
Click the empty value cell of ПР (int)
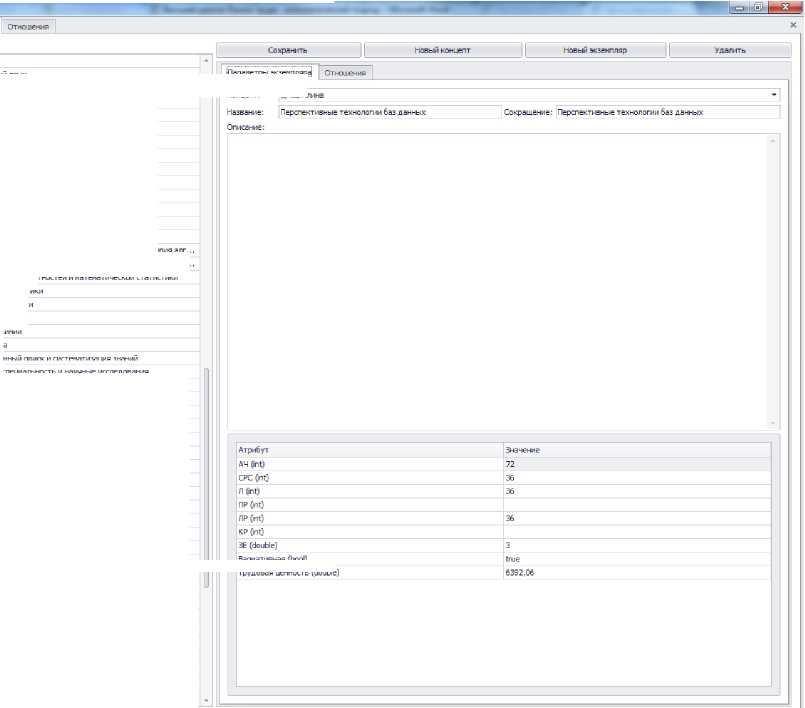637,505
